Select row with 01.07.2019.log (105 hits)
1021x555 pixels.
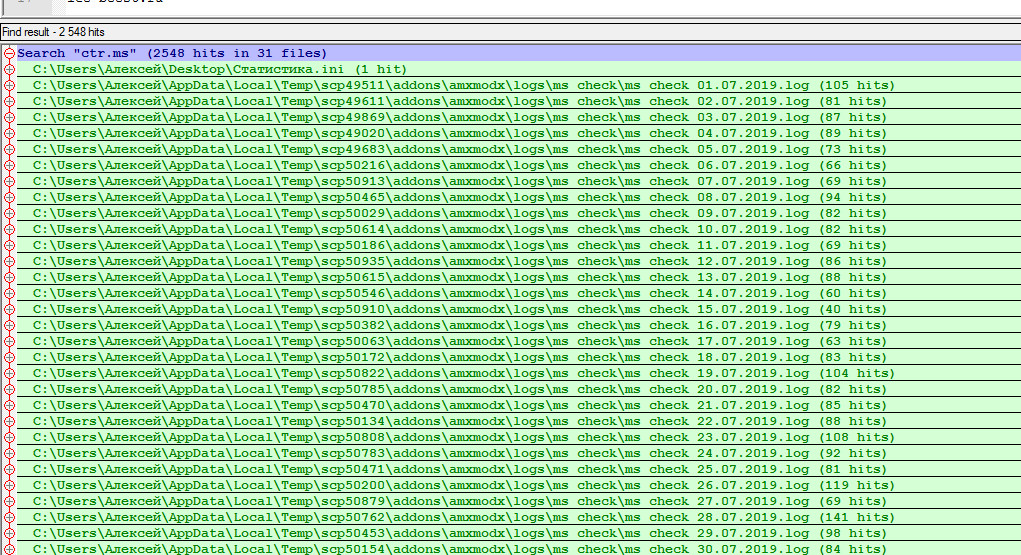click(518, 85)
